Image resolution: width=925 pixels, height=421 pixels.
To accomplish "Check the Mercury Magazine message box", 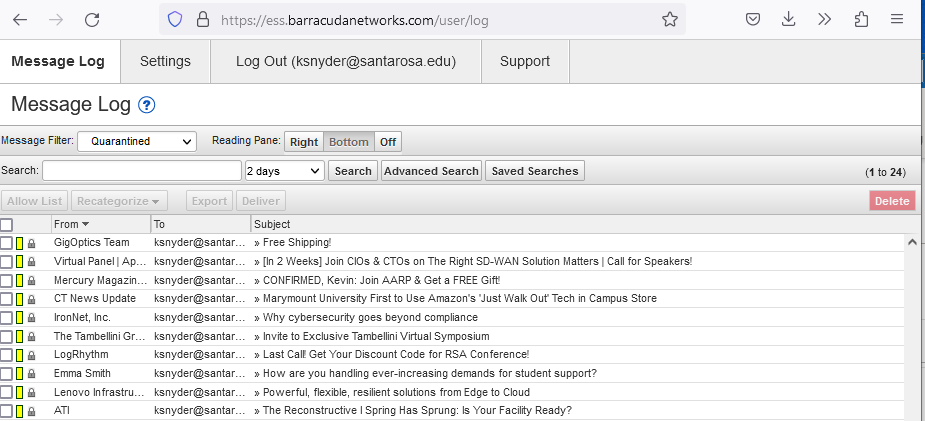I will click(6, 280).
